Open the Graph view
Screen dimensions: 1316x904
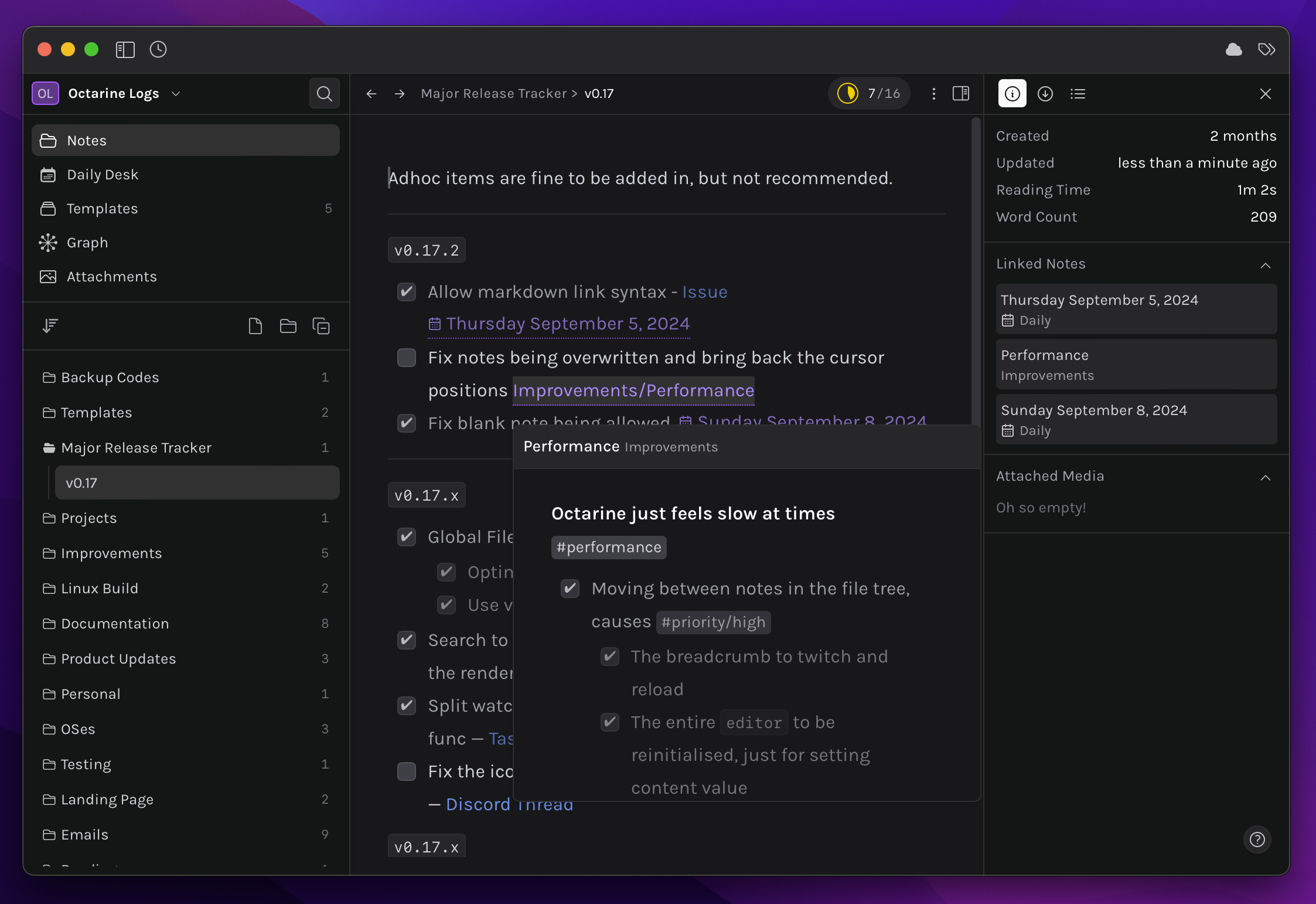coord(186,243)
